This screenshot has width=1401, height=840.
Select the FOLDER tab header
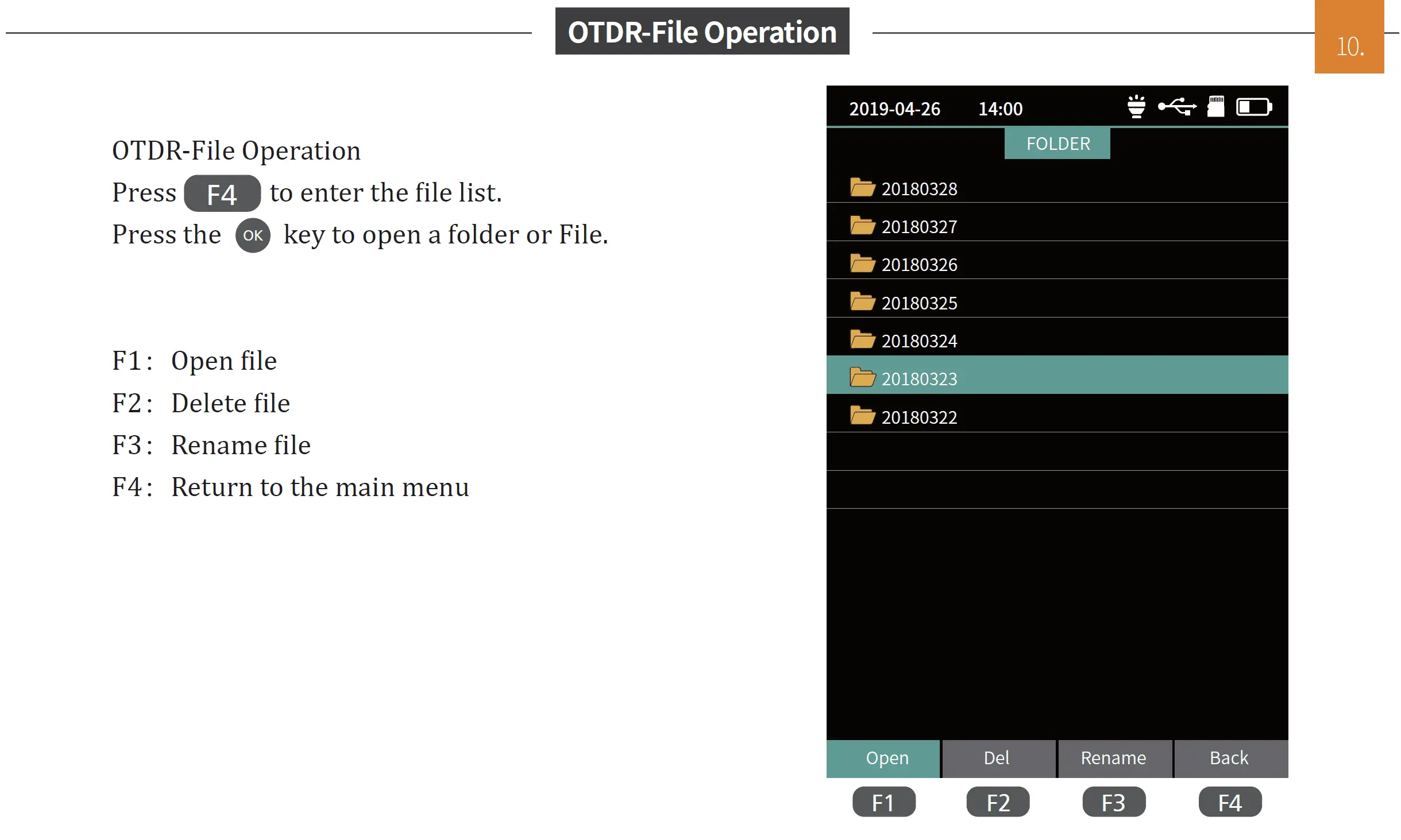coord(1057,144)
